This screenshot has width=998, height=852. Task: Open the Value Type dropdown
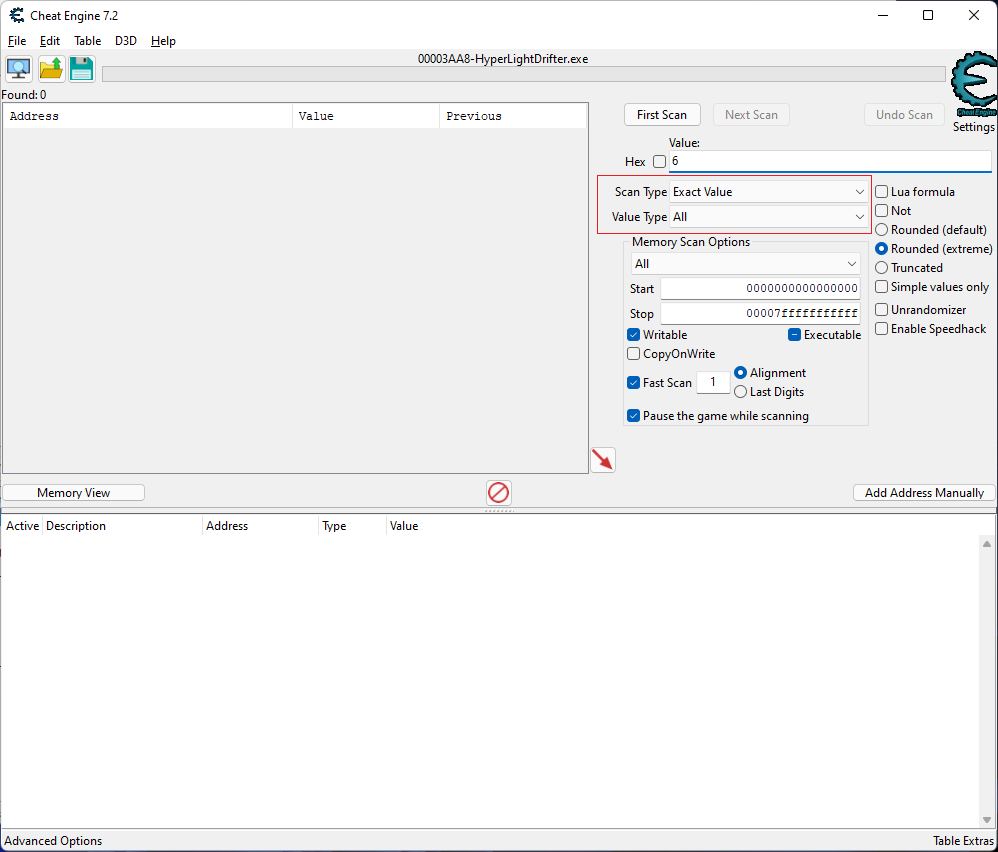(x=768, y=217)
